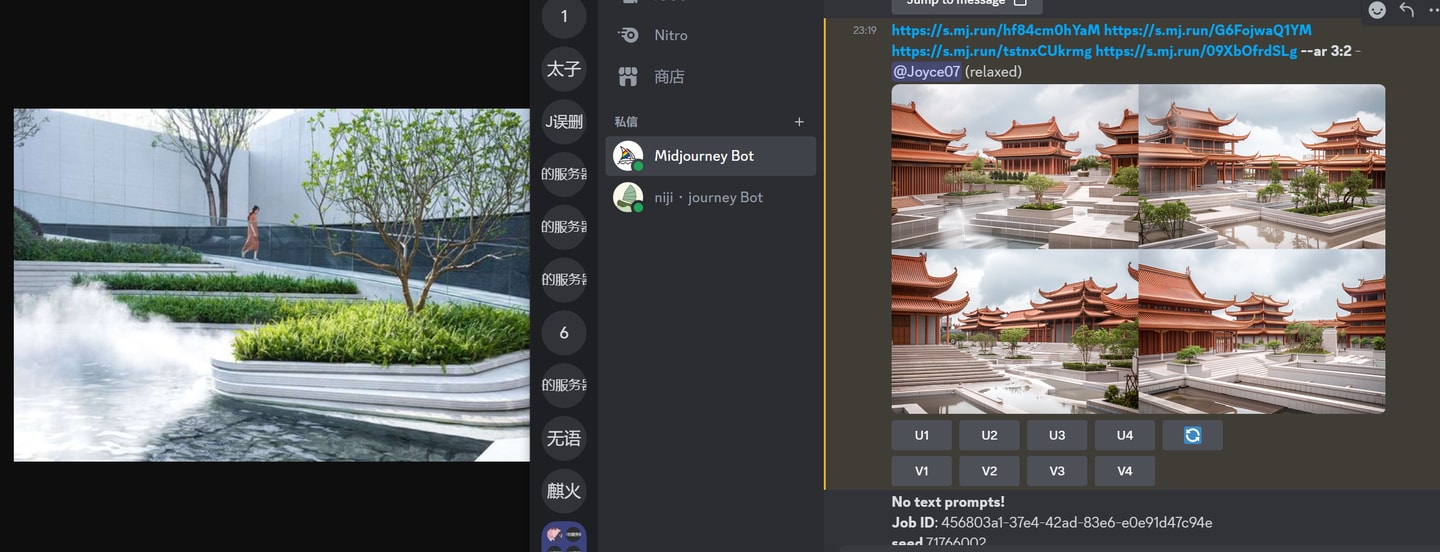Image resolution: width=1440 pixels, height=552 pixels.
Task: Open the 无语 server
Action: click(x=564, y=438)
